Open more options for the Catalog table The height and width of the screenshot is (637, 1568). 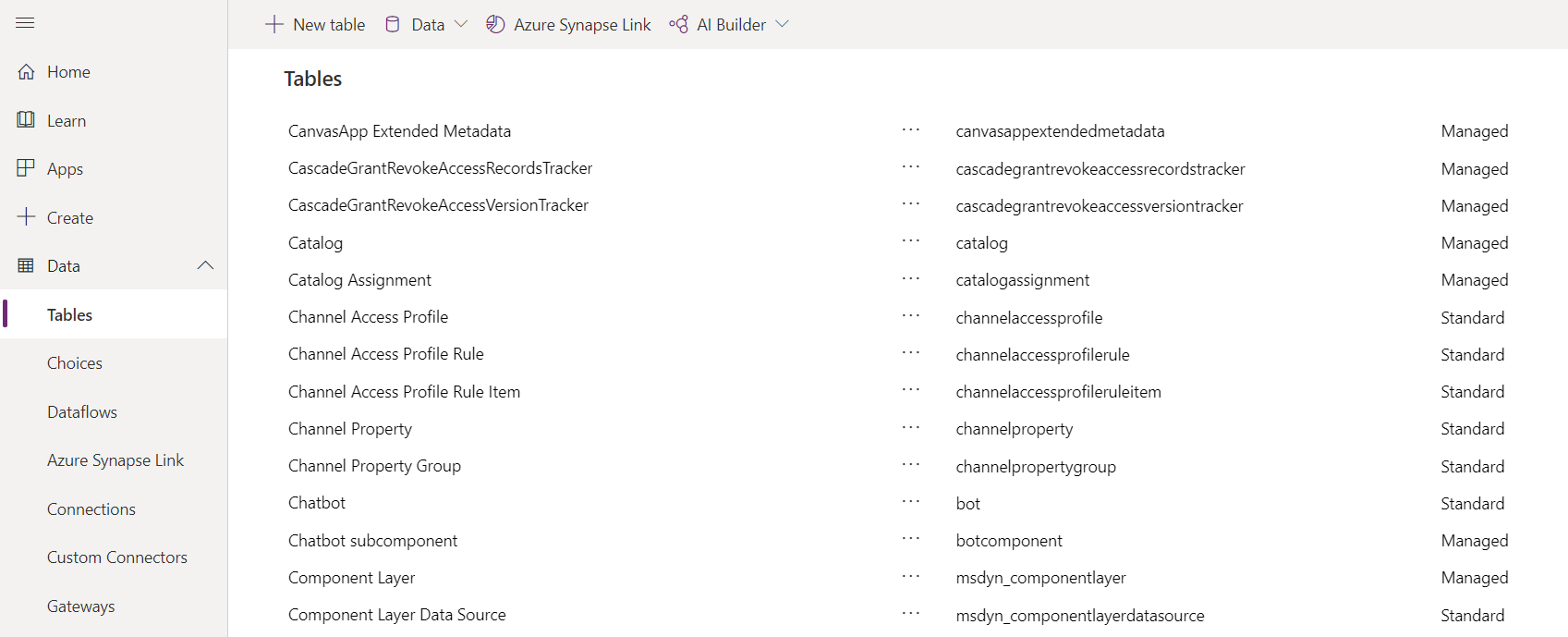(x=911, y=241)
